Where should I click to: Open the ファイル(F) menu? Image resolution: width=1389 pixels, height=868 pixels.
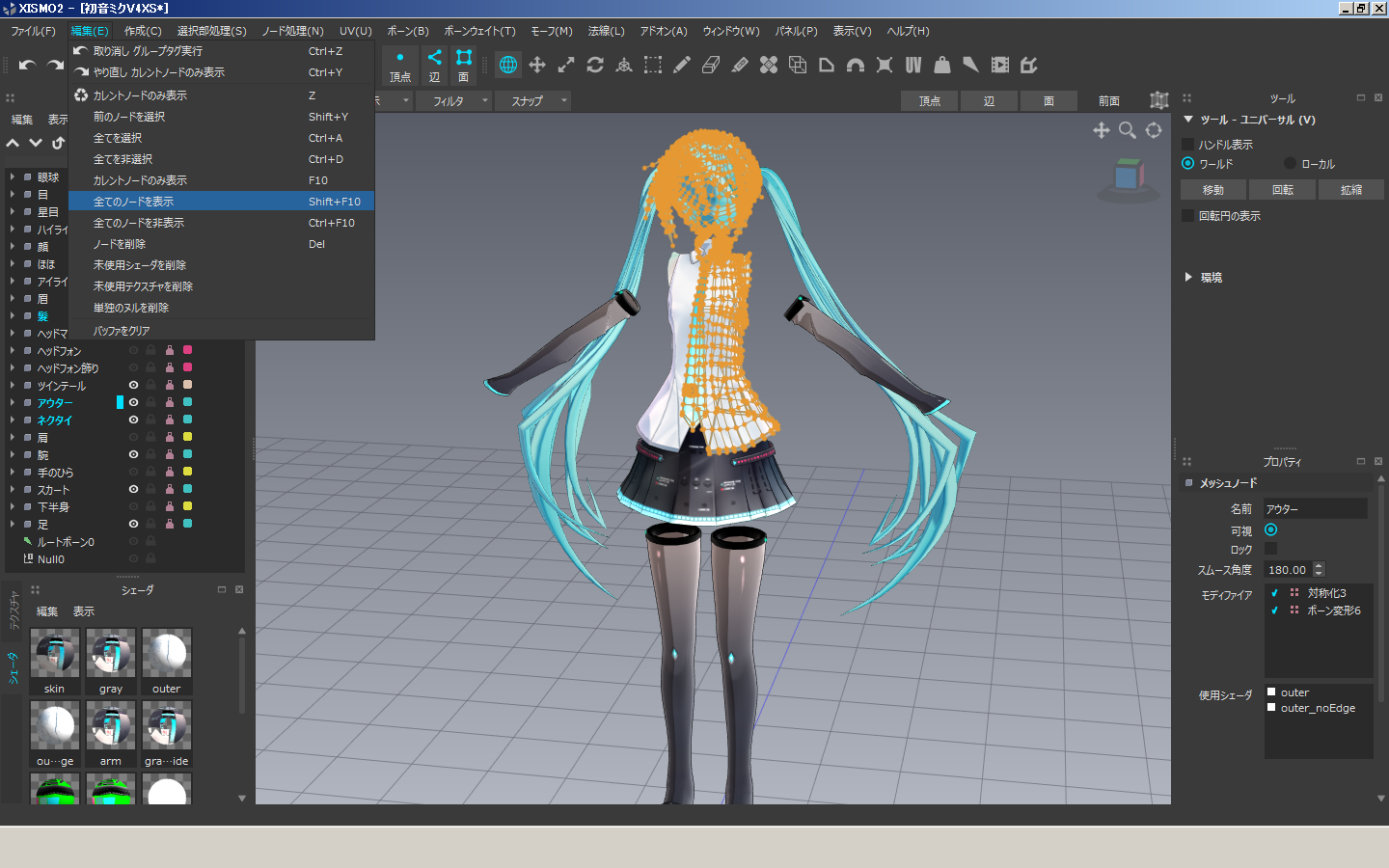pos(33,31)
